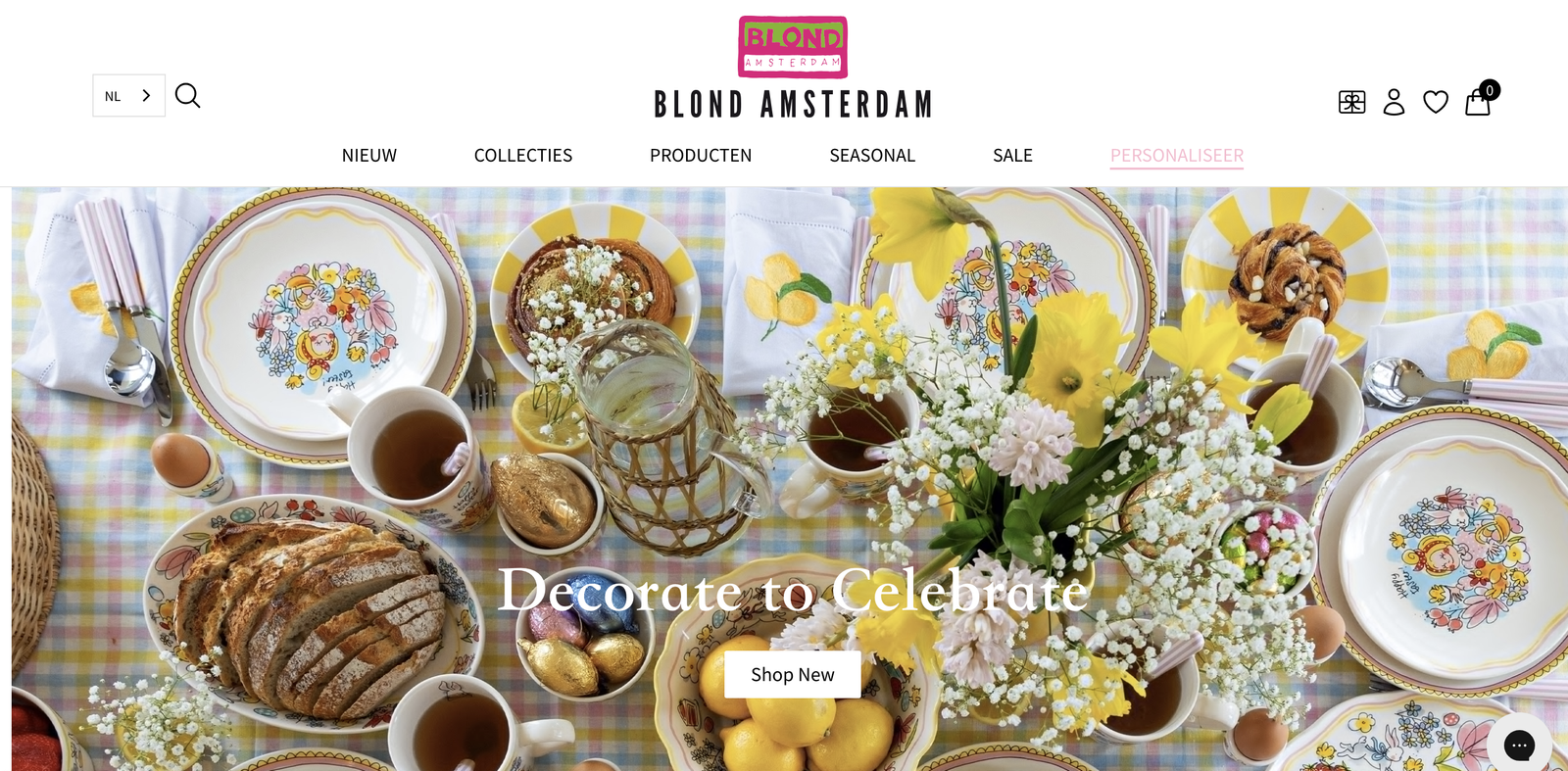Open the shopping bag cart
The height and width of the screenshot is (771, 1568).
tap(1478, 103)
